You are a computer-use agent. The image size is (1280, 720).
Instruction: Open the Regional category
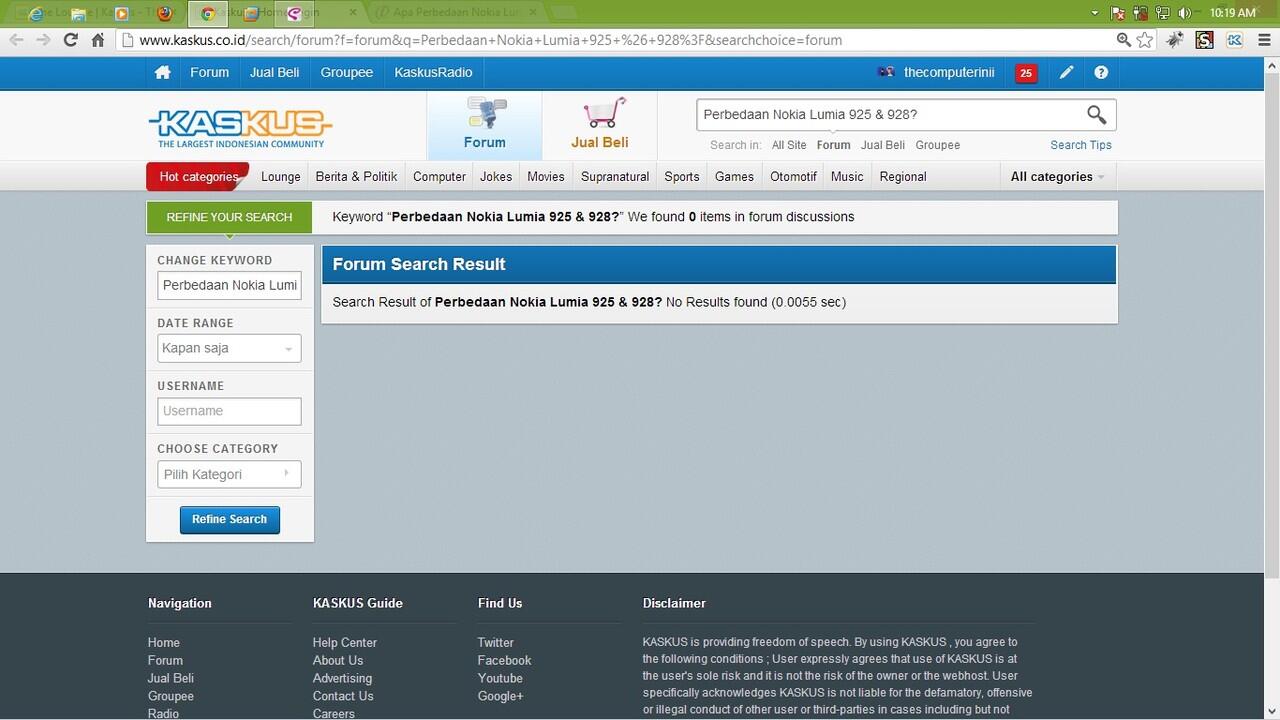903,177
